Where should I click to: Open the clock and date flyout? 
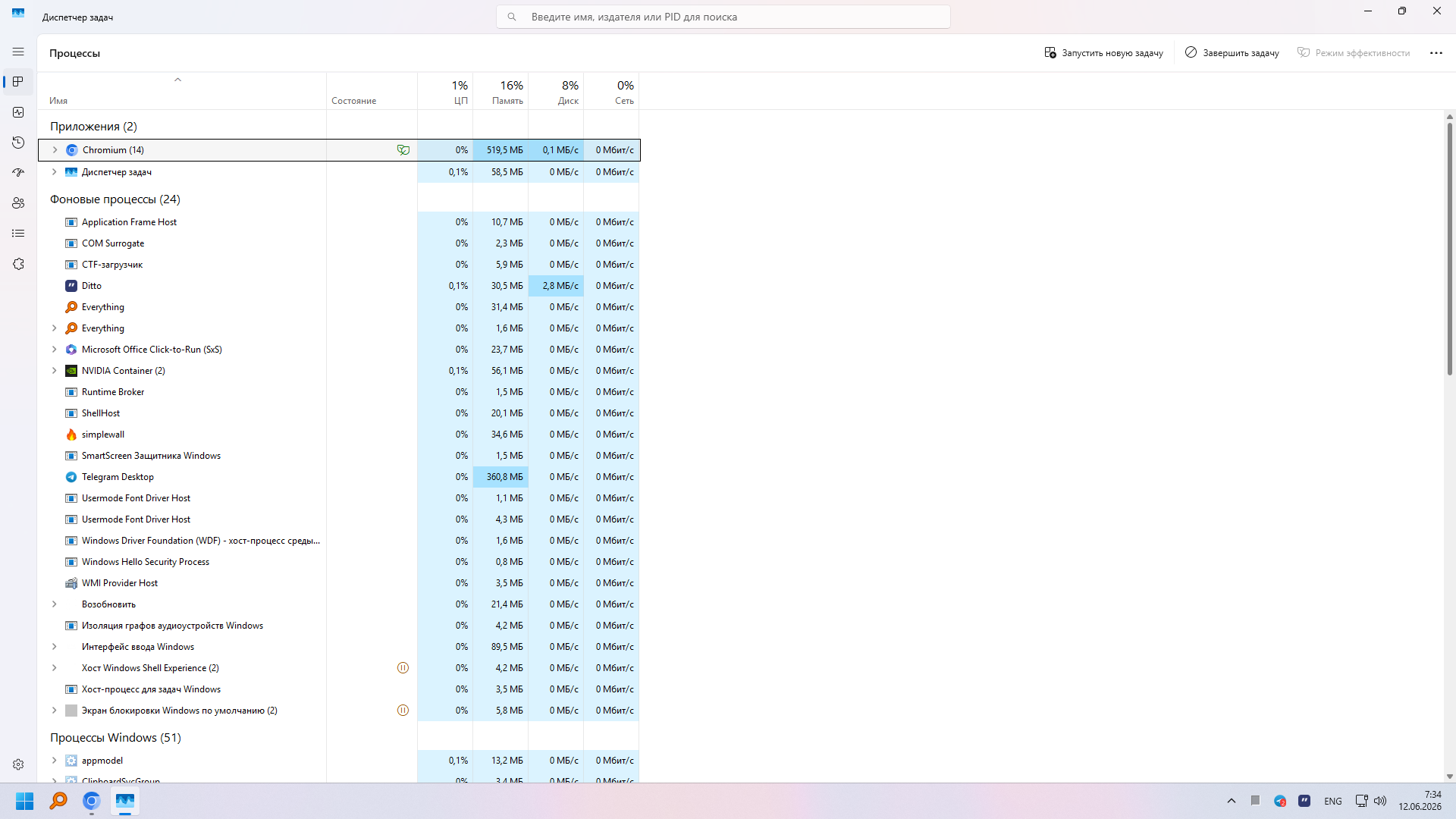[1420, 801]
